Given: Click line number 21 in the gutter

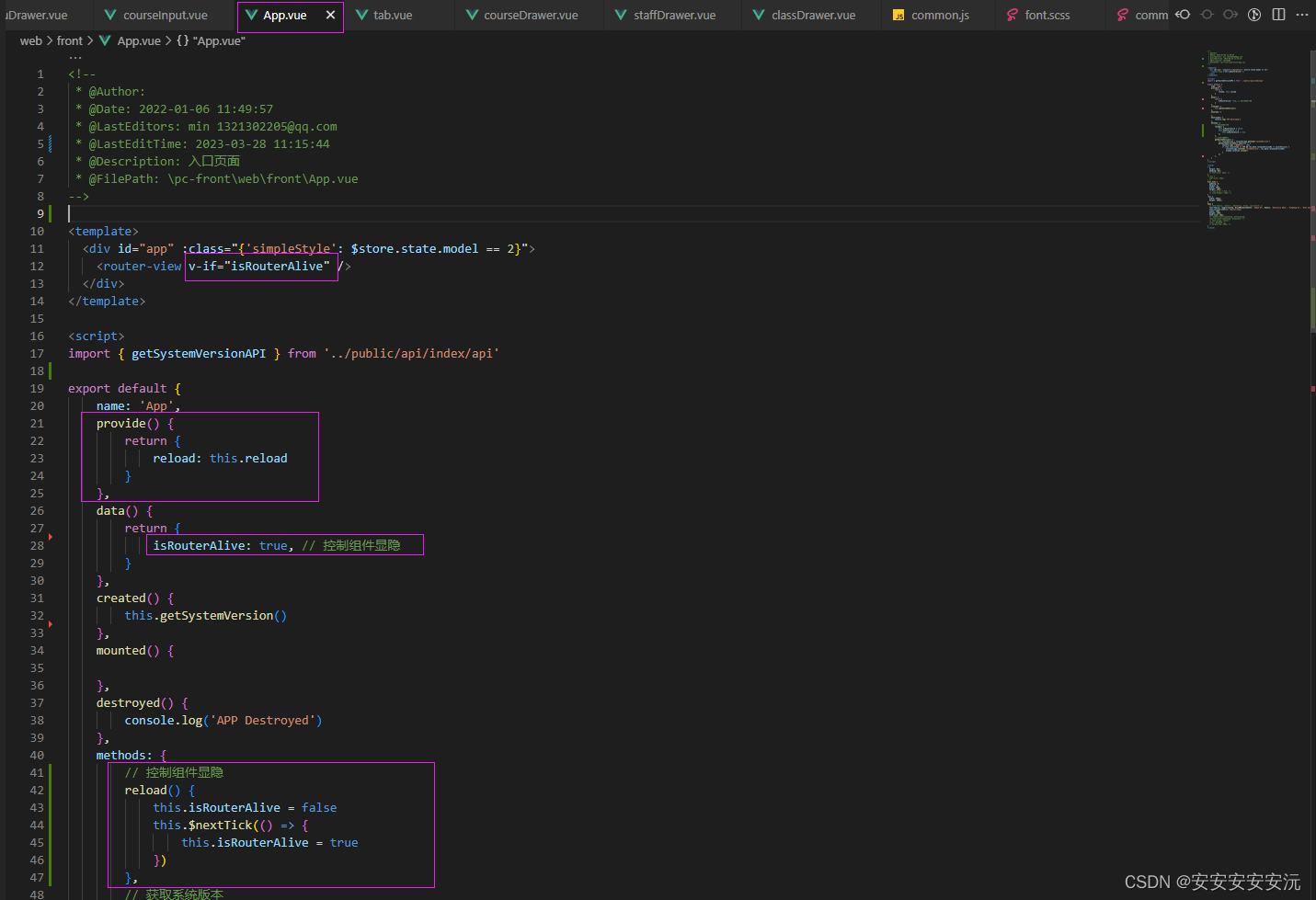Looking at the screenshot, I should click(37, 423).
